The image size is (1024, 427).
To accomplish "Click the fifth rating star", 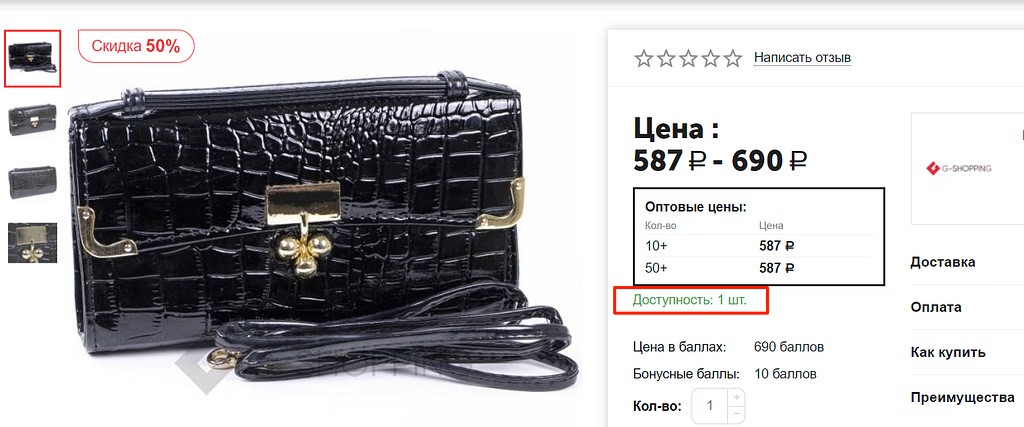I will coord(733,59).
